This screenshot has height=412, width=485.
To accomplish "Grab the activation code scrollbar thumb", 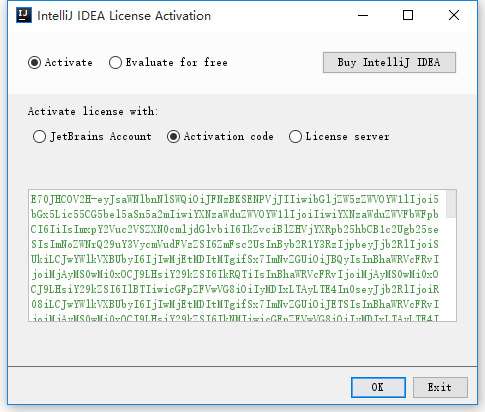I will (451, 204).
